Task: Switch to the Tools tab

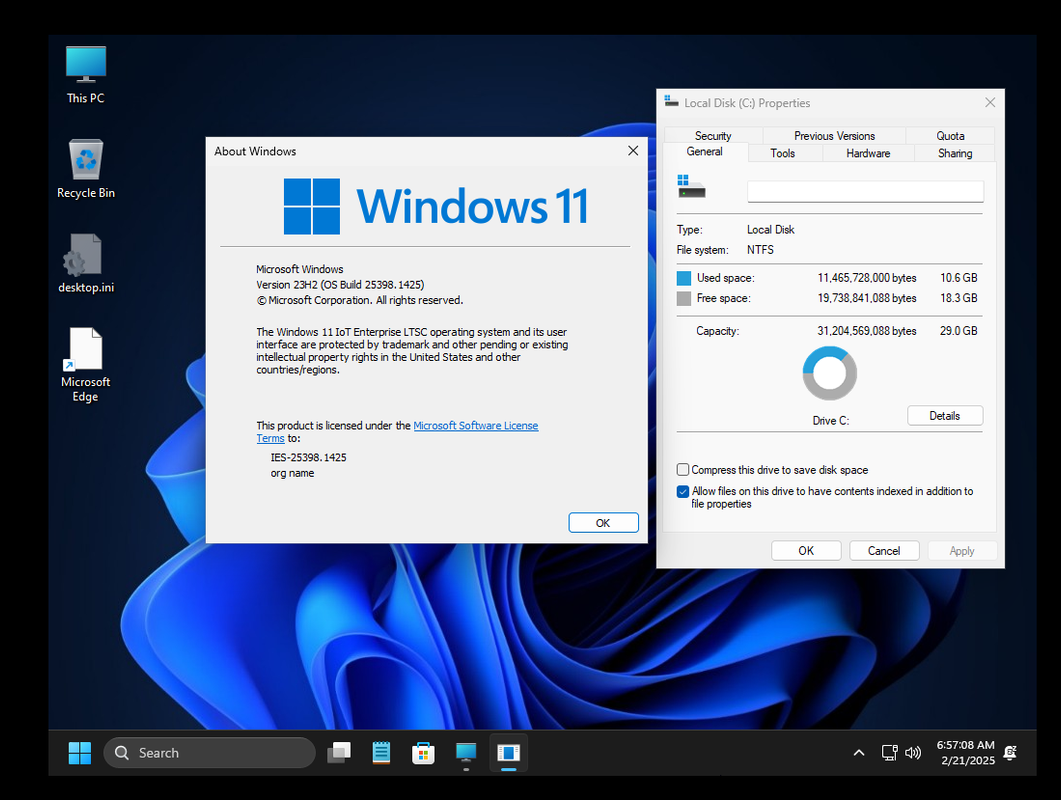Action: pos(783,154)
